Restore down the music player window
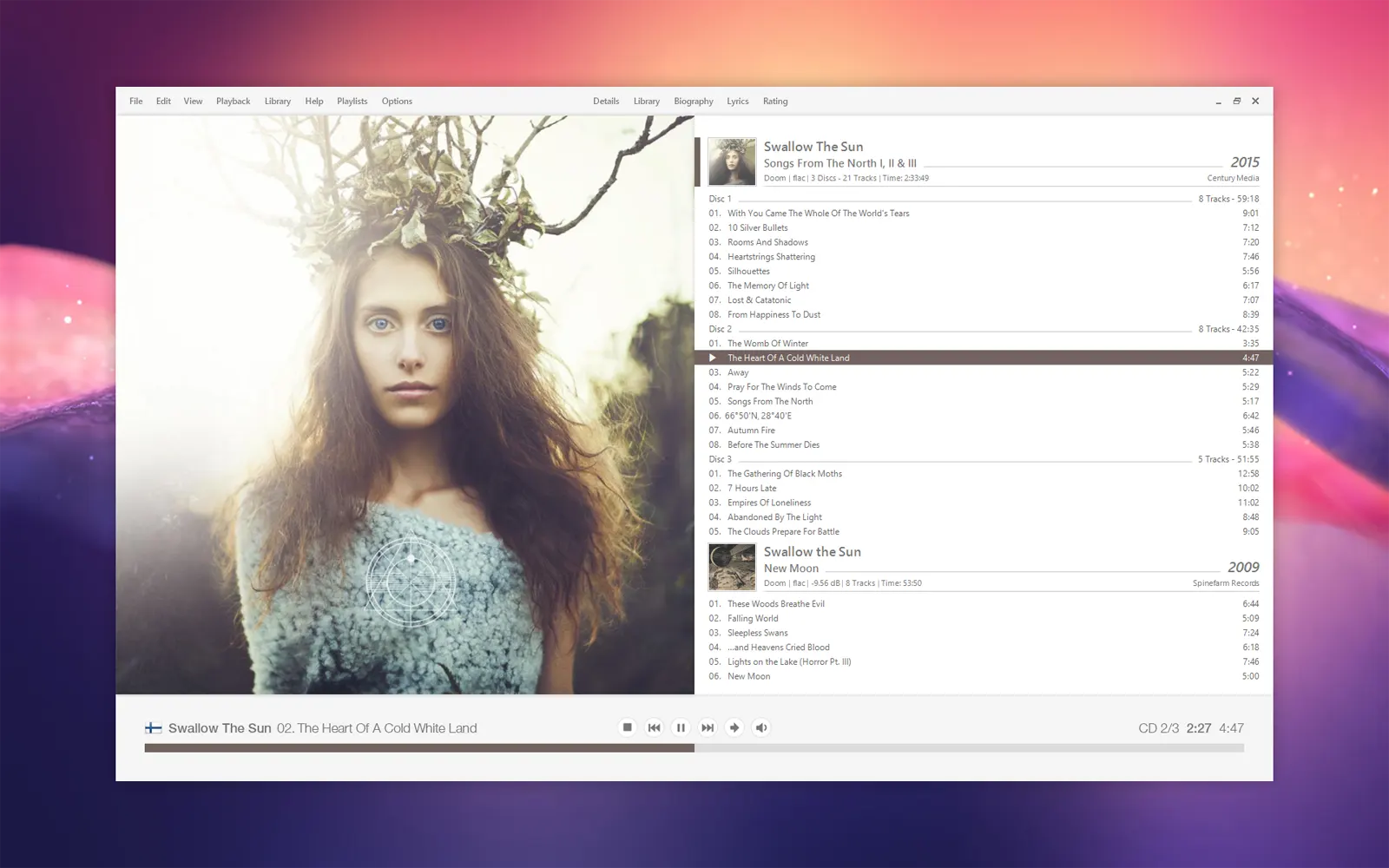1389x868 pixels. [1237, 101]
